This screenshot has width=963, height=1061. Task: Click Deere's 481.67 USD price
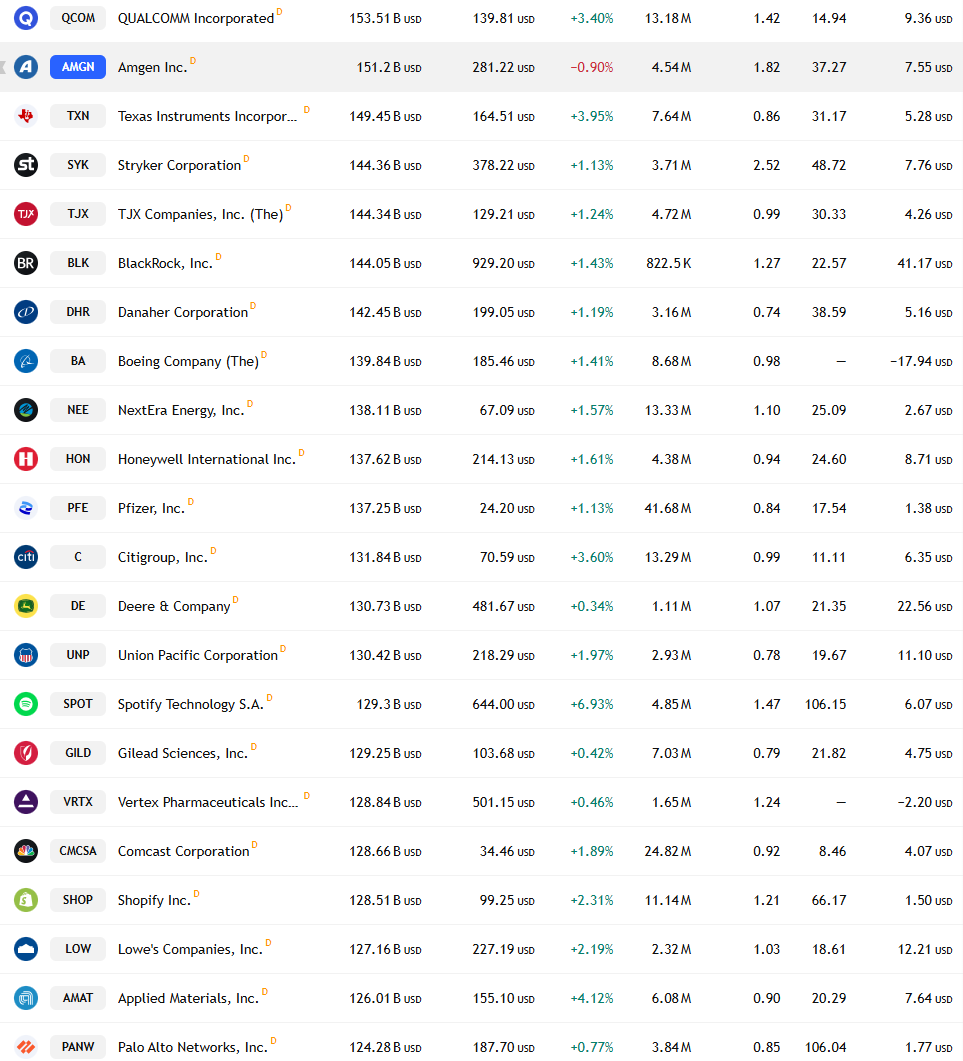coord(503,606)
